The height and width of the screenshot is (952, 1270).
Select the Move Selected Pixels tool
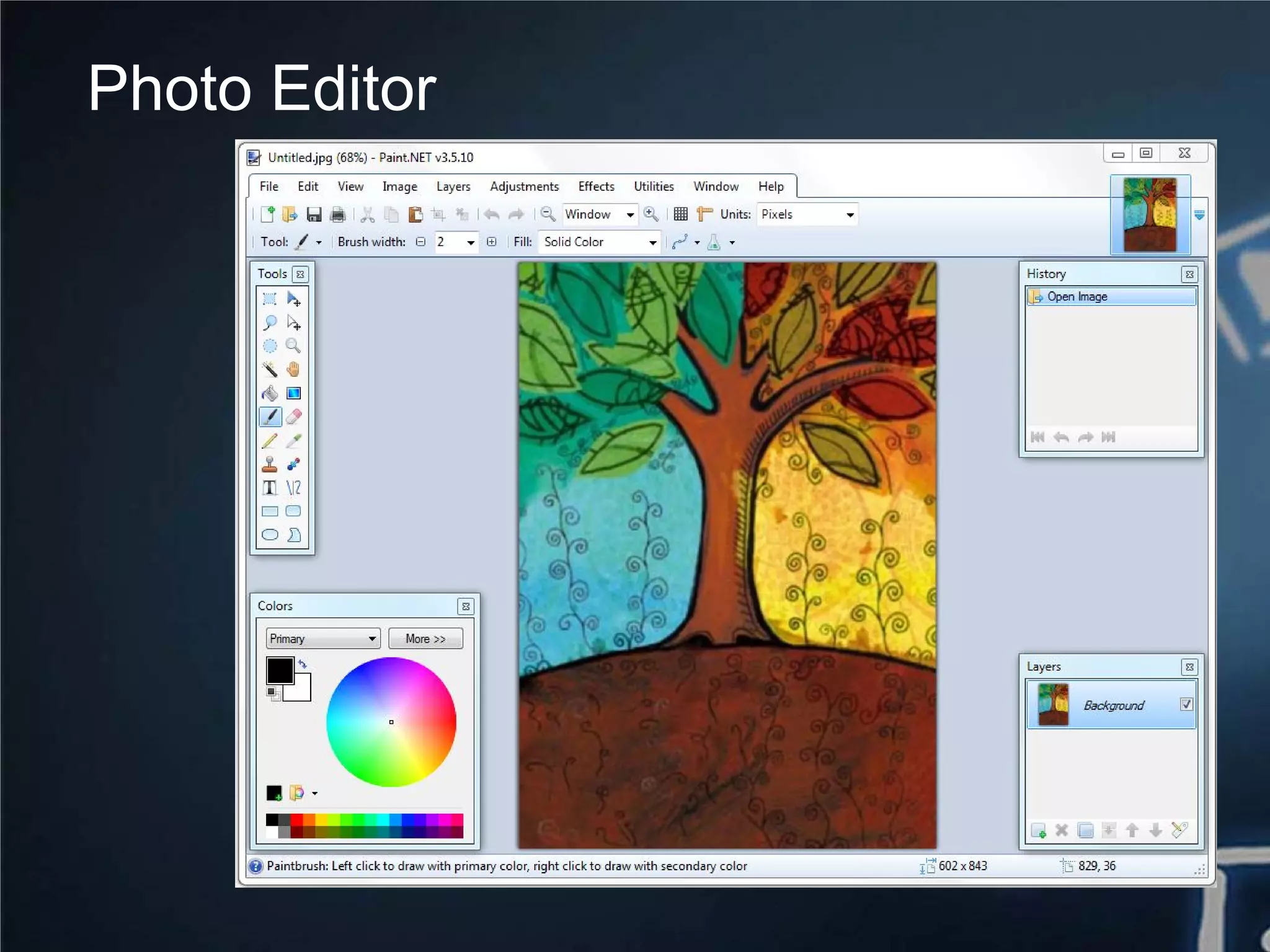coord(294,299)
